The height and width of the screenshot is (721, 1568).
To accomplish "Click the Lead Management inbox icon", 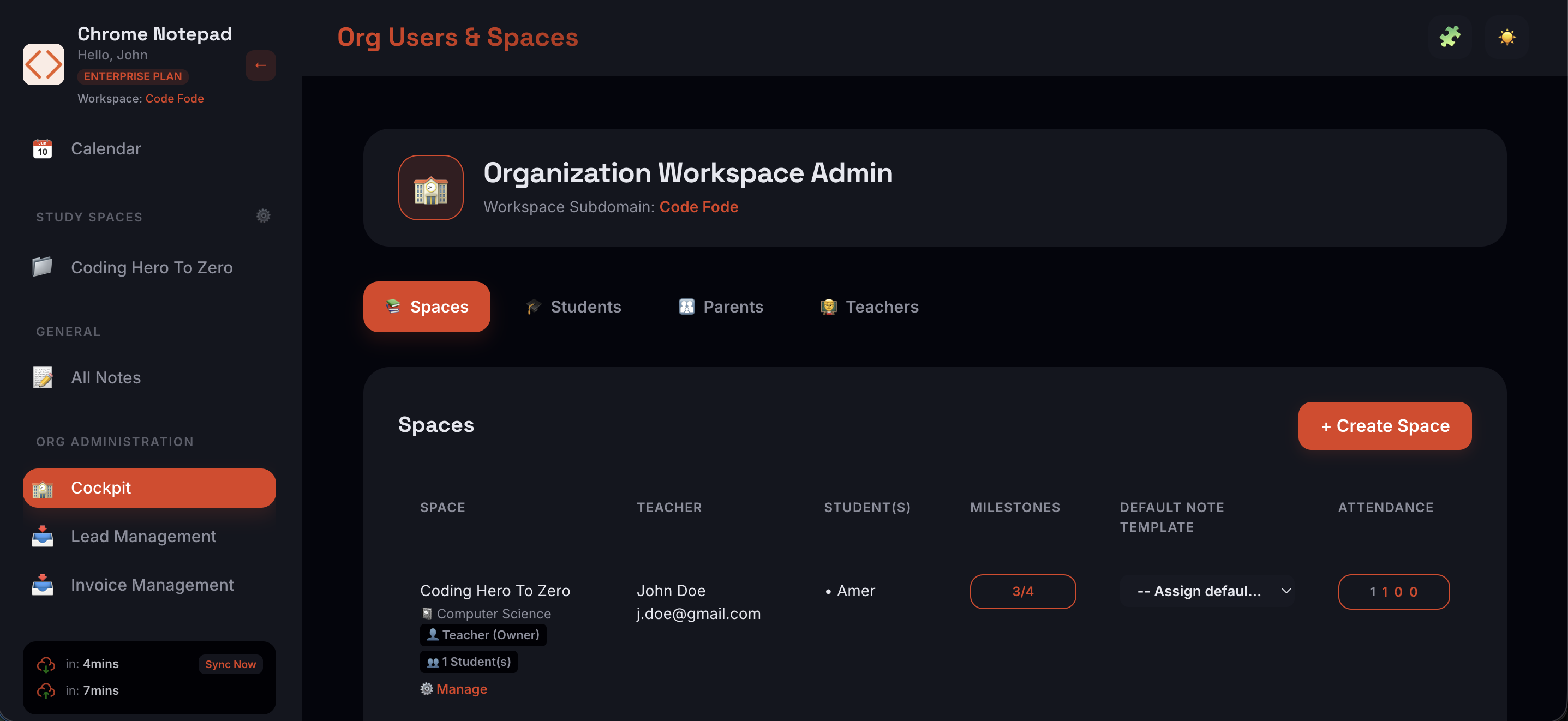I will pyautogui.click(x=43, y=536).
